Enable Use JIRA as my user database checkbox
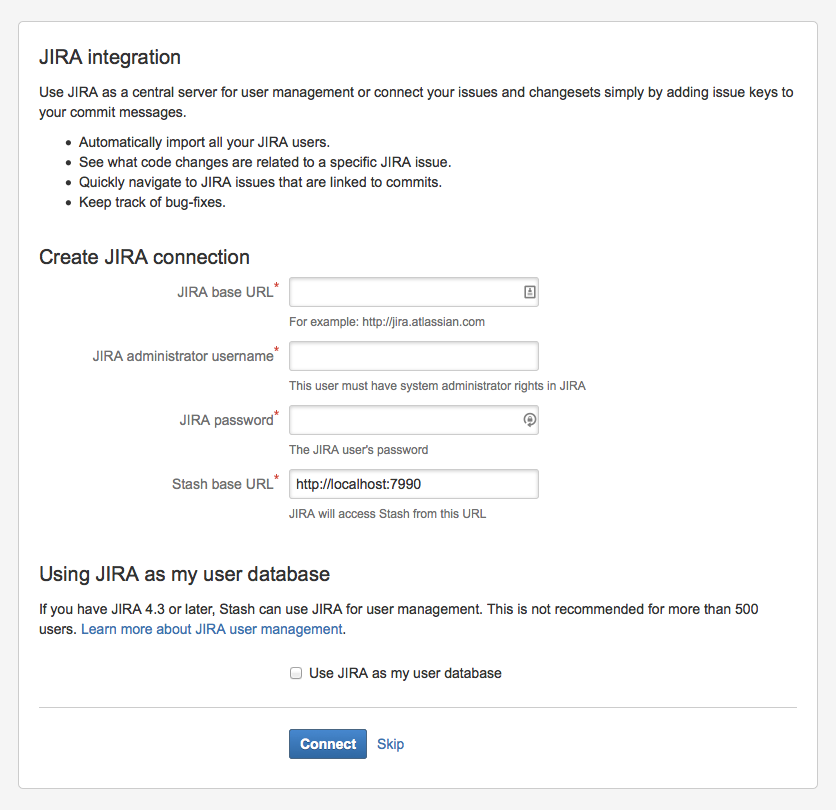Screen dimensions: 836x810 296,673
